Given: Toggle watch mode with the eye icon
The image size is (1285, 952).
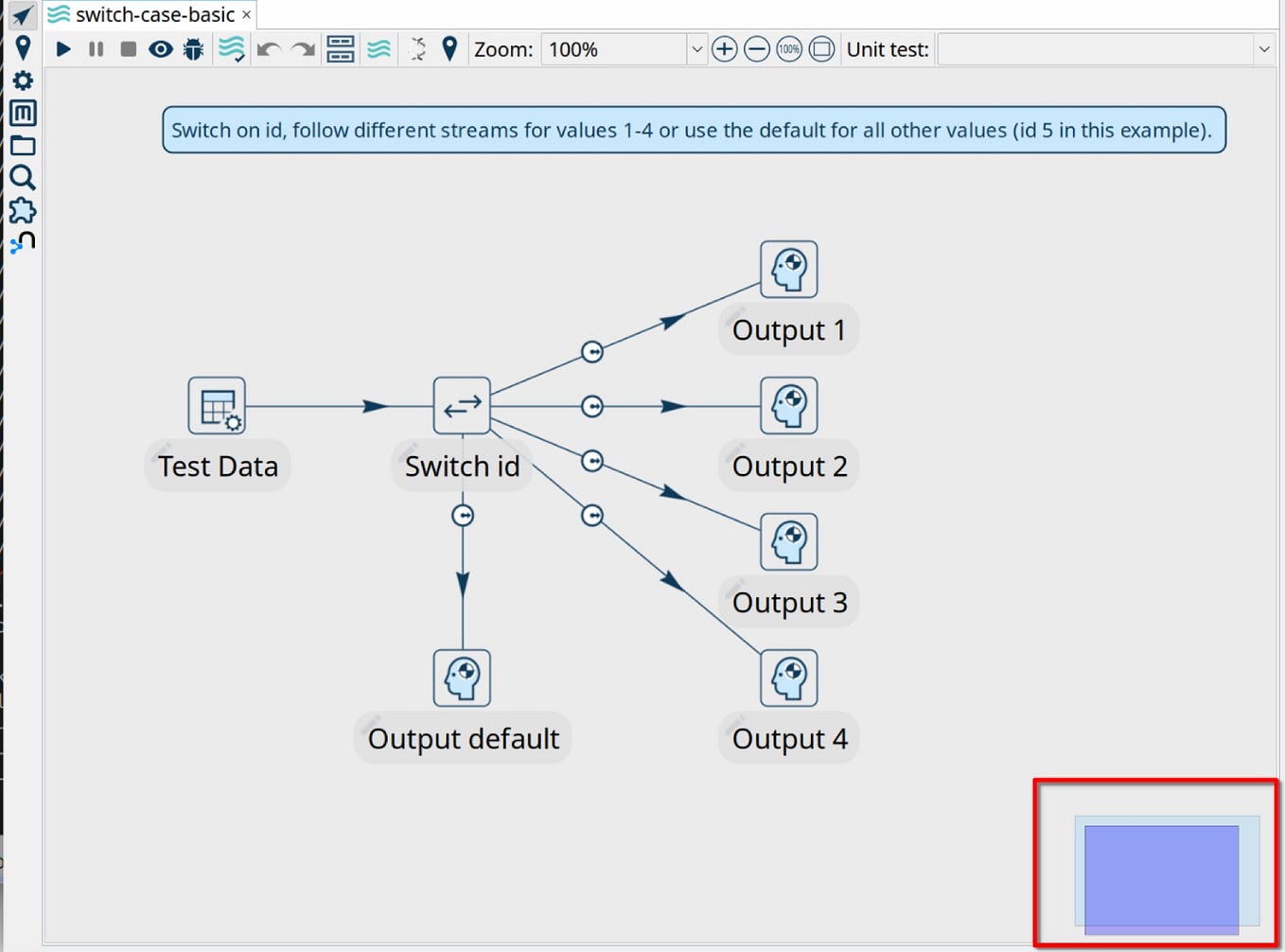Looking at the screenshot, I should click(x=160, y=49).
